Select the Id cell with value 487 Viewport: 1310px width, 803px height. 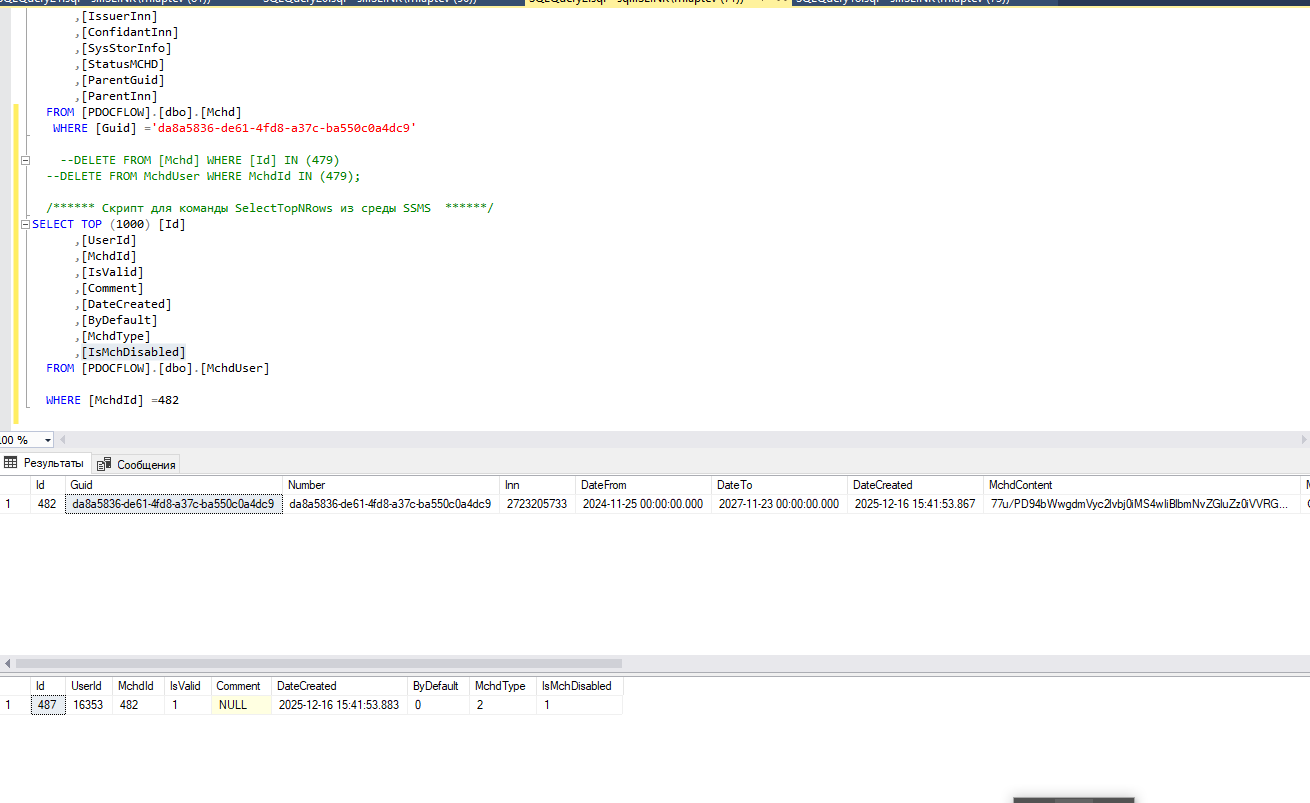click(x=47, y=705)
